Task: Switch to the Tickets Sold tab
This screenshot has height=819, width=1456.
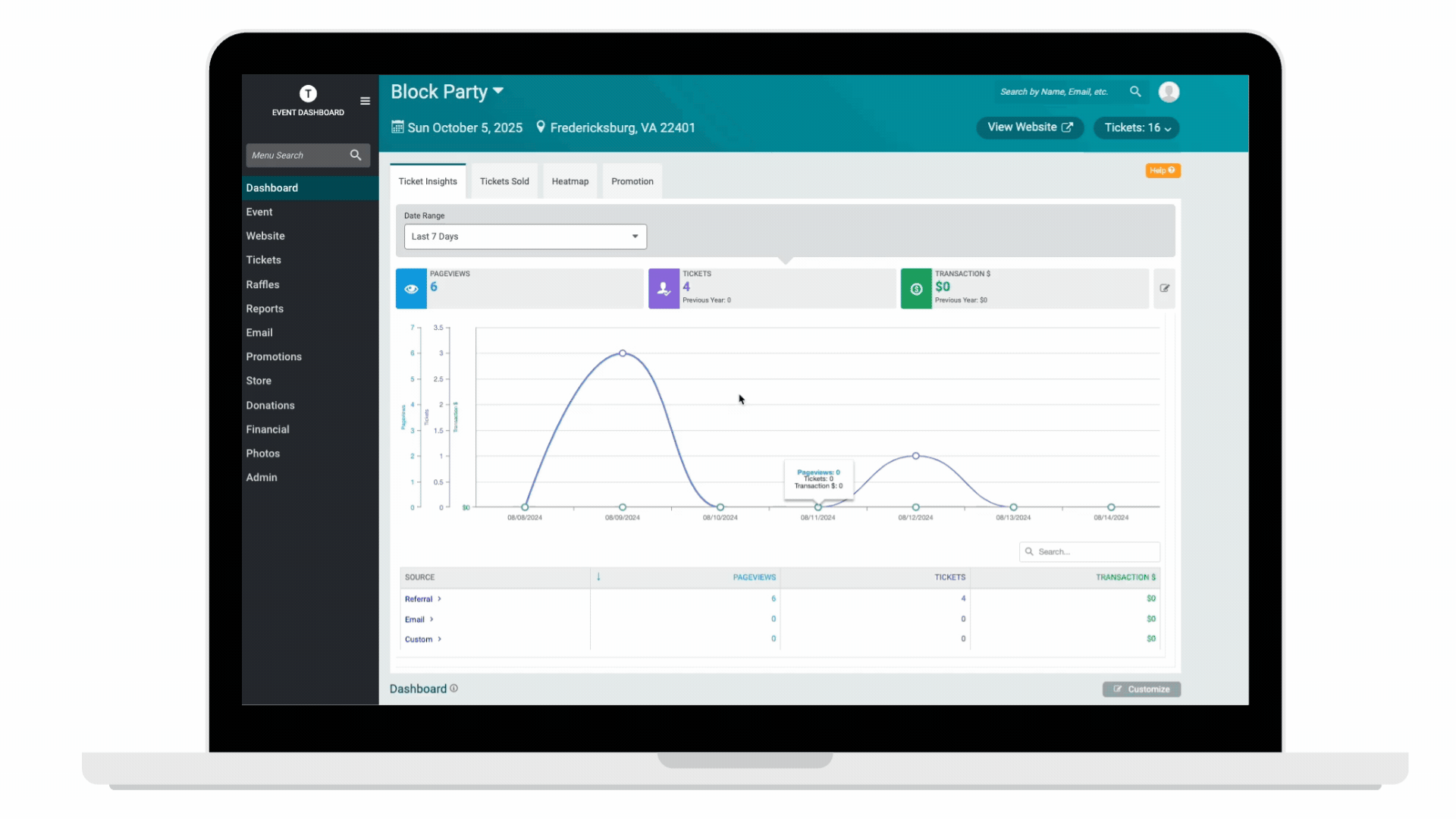Action: (x=504, y=181)
